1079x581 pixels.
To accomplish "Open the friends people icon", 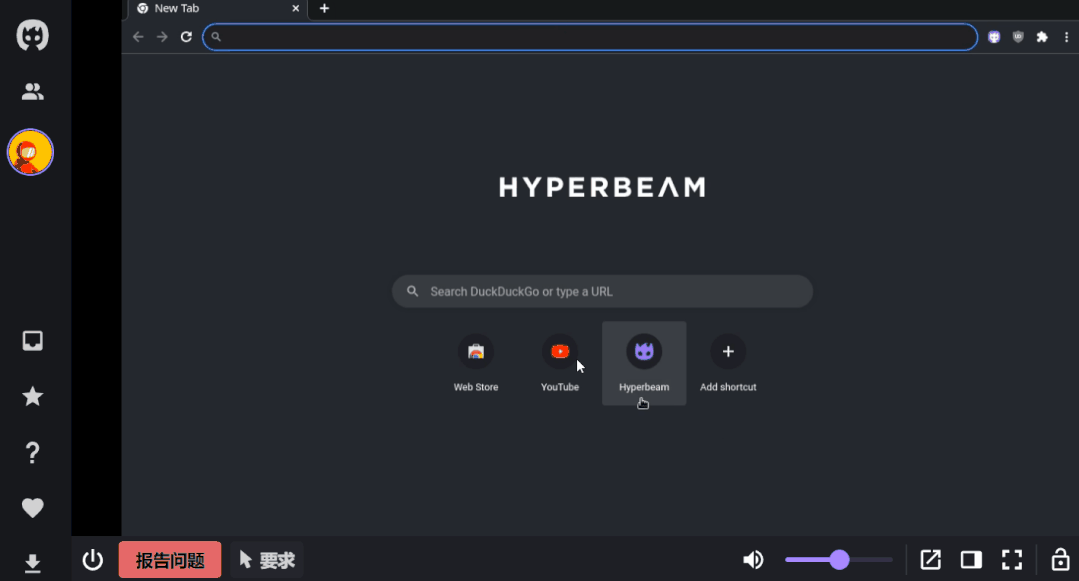I will coord(32,92).
